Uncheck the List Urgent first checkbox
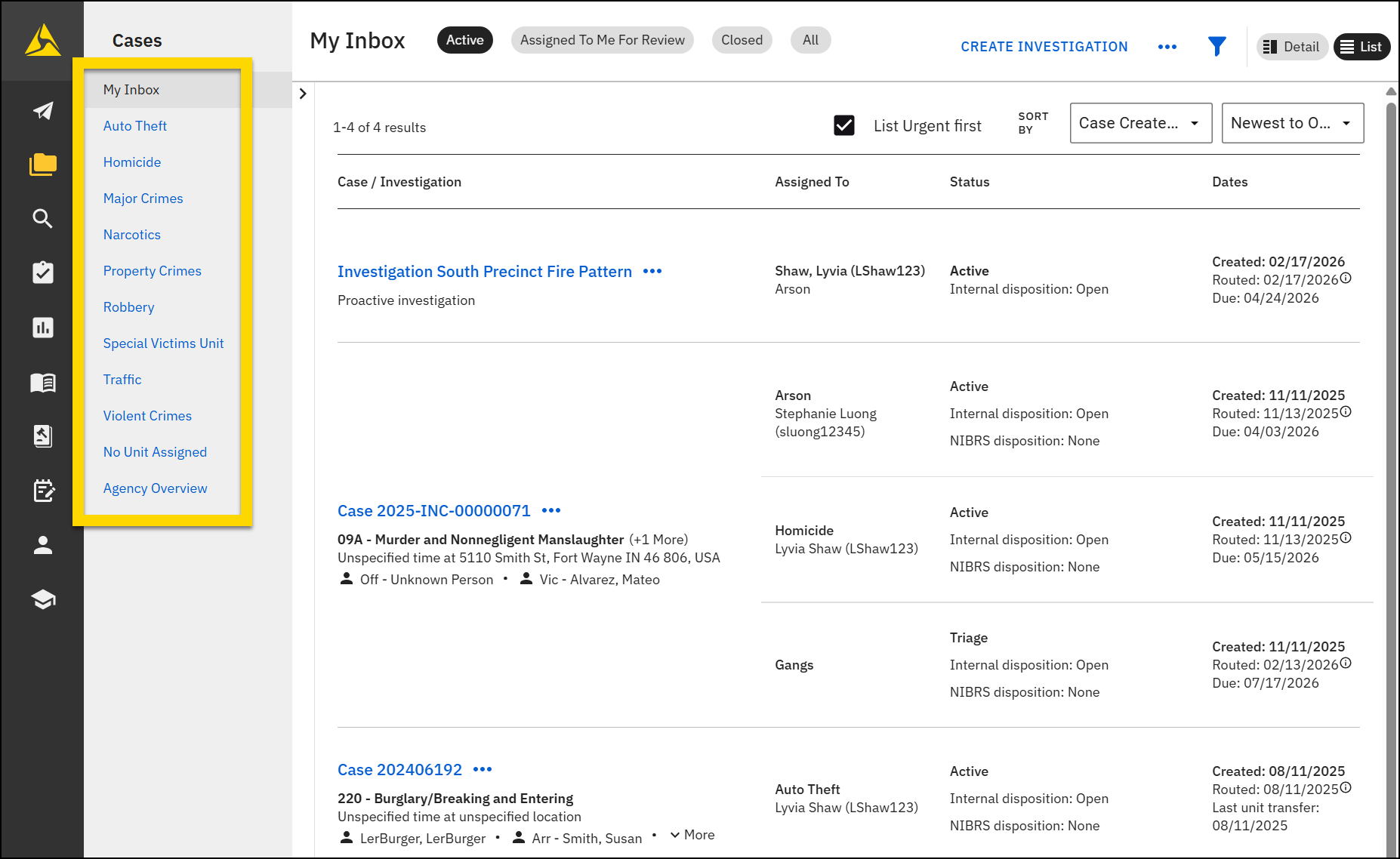 (843, 125)
